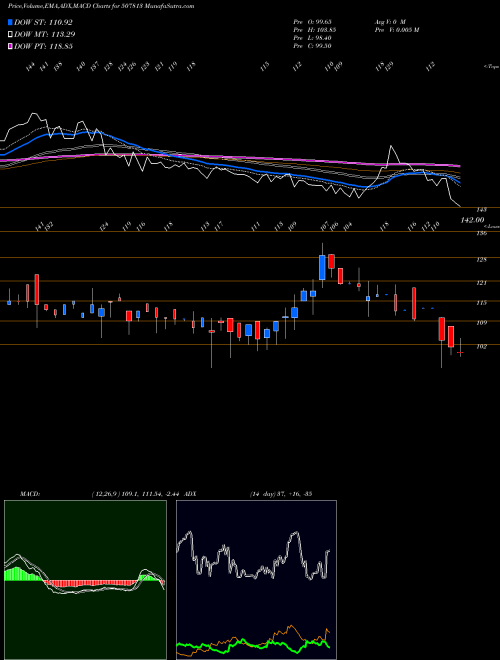This screenshot has width=500, height=660.
Task: Click the 'Pre H: 103.85' high value
Action: [314, 30]
